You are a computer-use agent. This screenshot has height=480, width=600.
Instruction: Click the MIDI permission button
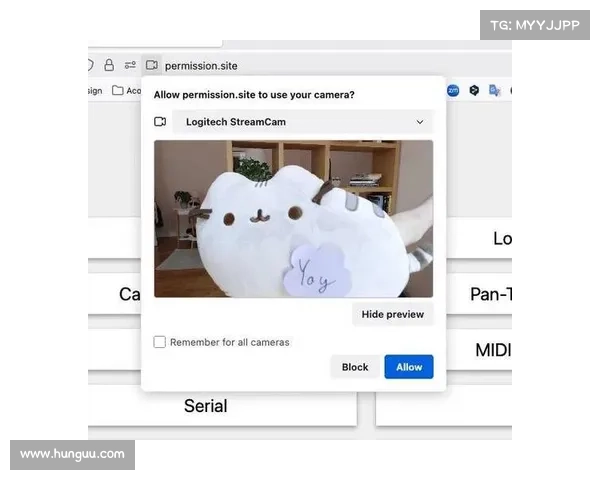point(492,350)
